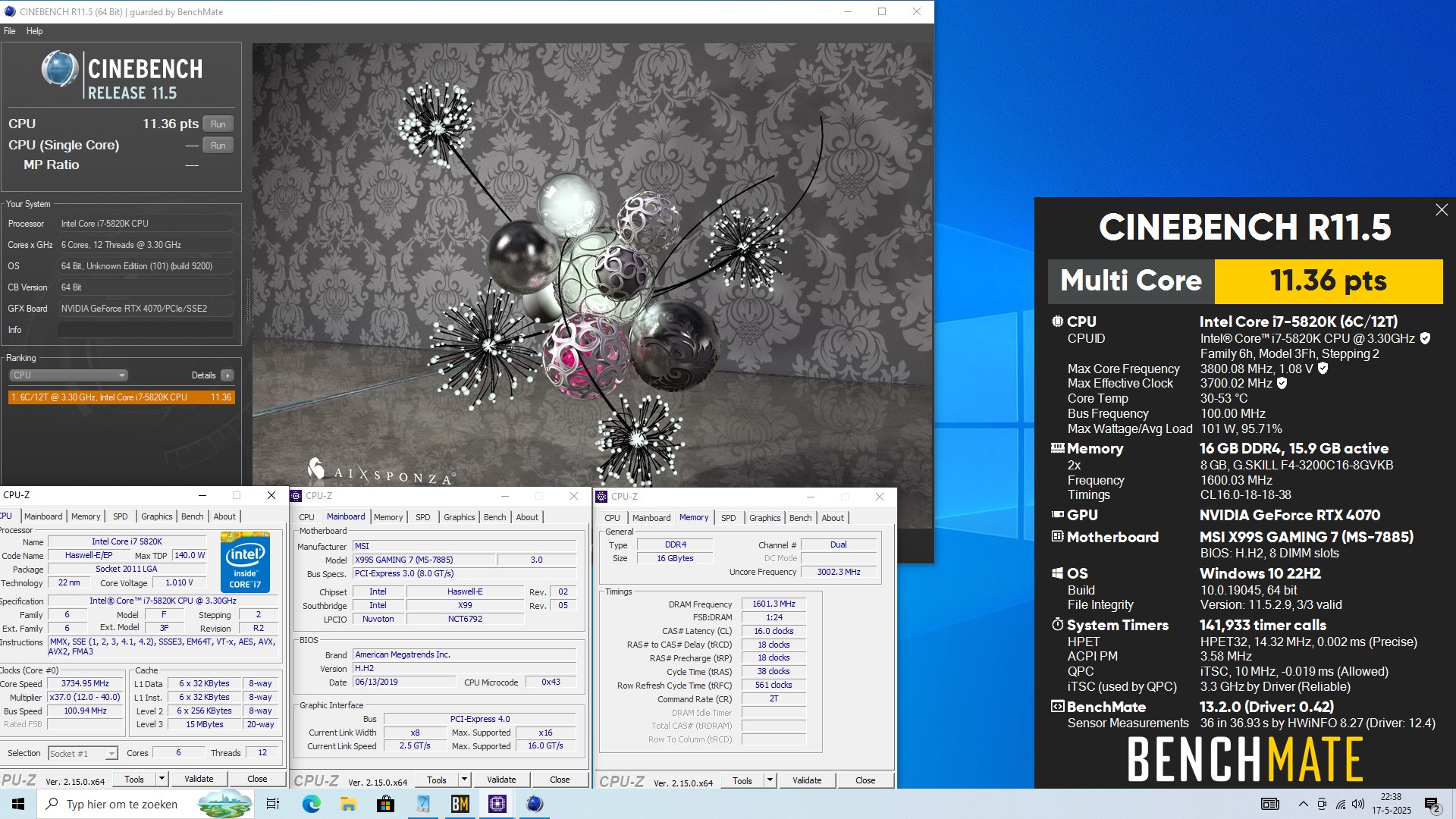Click the verified shield next to Max Effective Clock
The width and height of the screenshot is (1456, 819).
[x=1282, y=384]
